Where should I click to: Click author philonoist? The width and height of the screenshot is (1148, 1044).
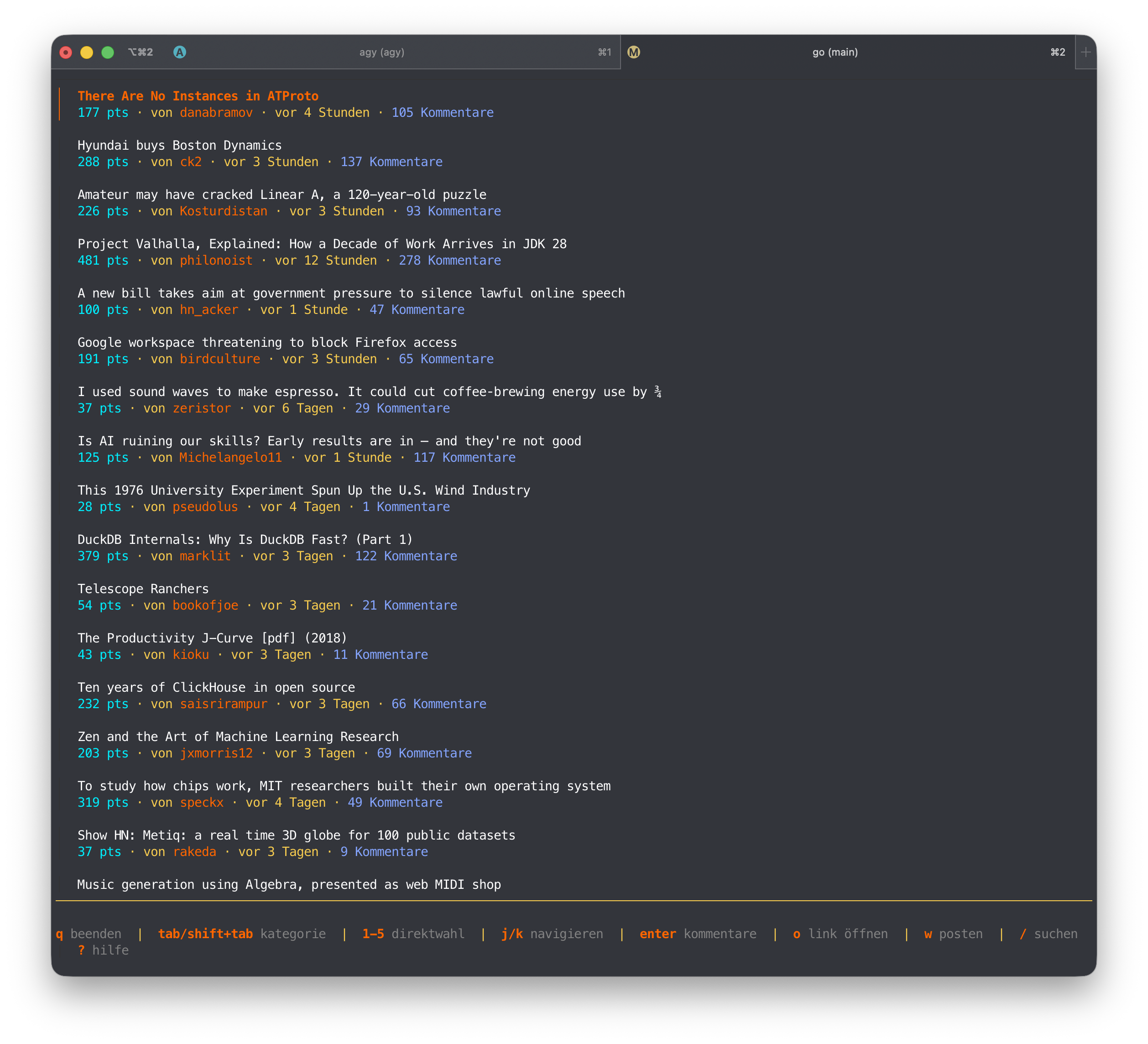(x=216, y=260)
